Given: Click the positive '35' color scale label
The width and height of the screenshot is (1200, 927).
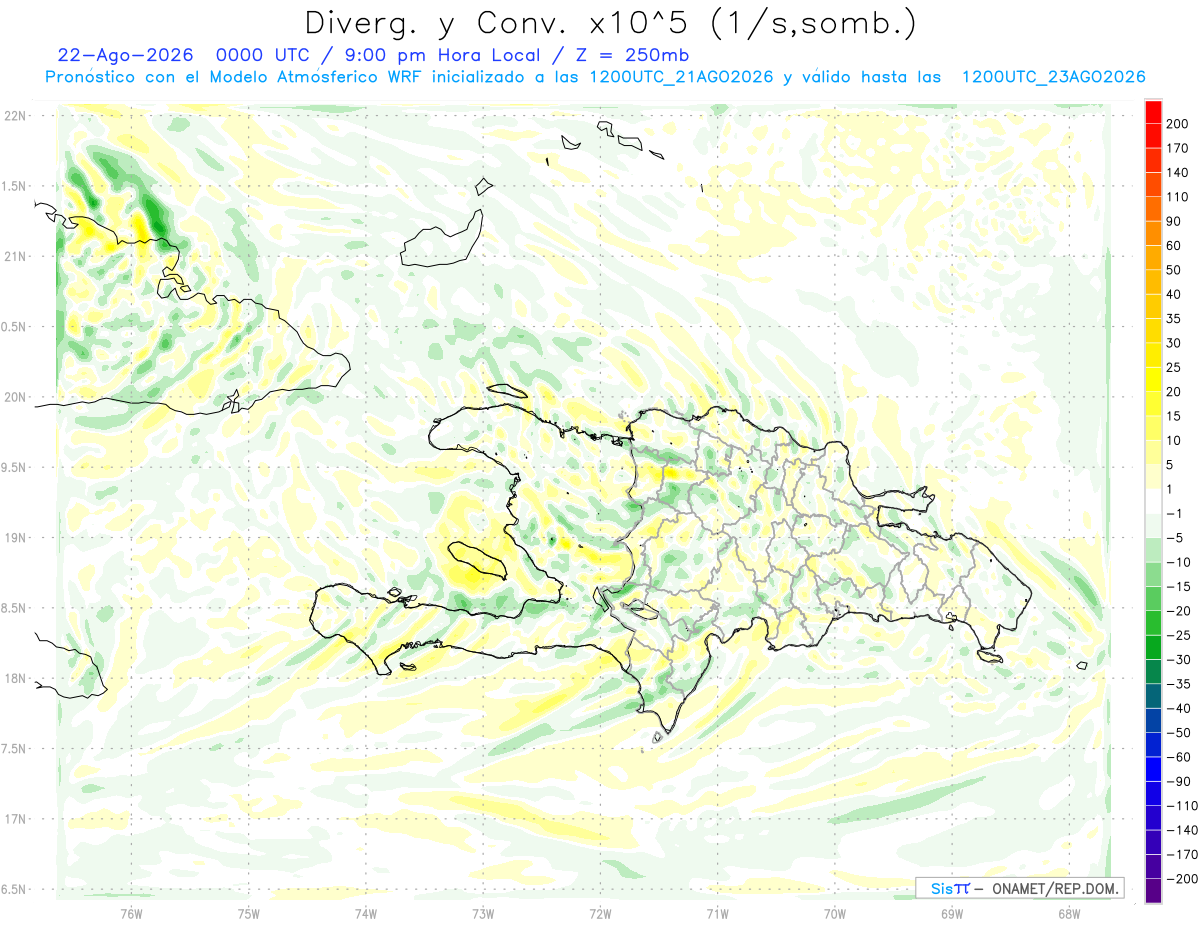Looking at the screenshot, I should 1175,319.
